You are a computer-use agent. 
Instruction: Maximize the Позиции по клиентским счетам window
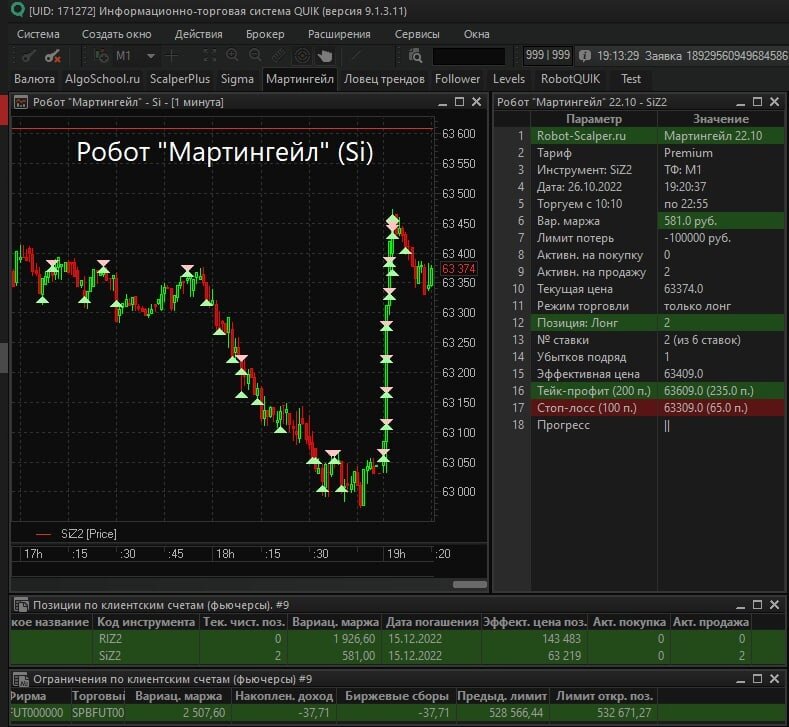click(757, 604)
